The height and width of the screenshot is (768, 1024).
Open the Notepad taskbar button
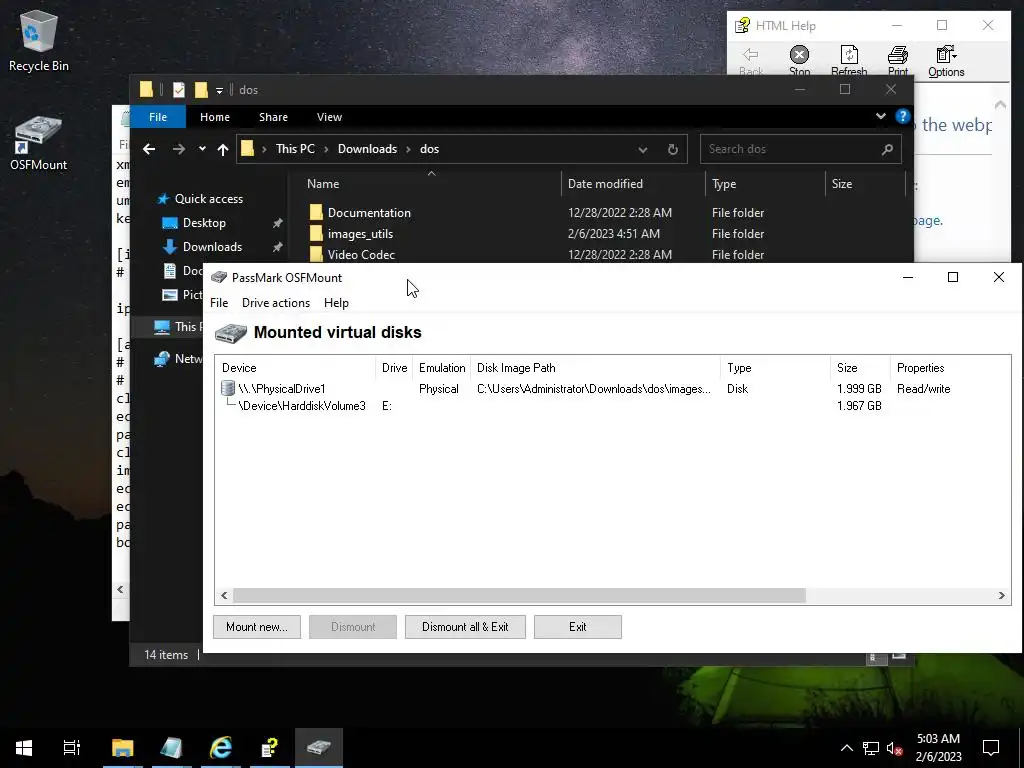coord(172,747)
